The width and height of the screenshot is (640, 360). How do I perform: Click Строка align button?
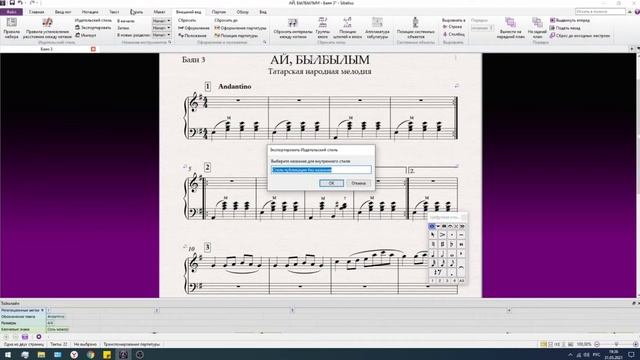452,27
